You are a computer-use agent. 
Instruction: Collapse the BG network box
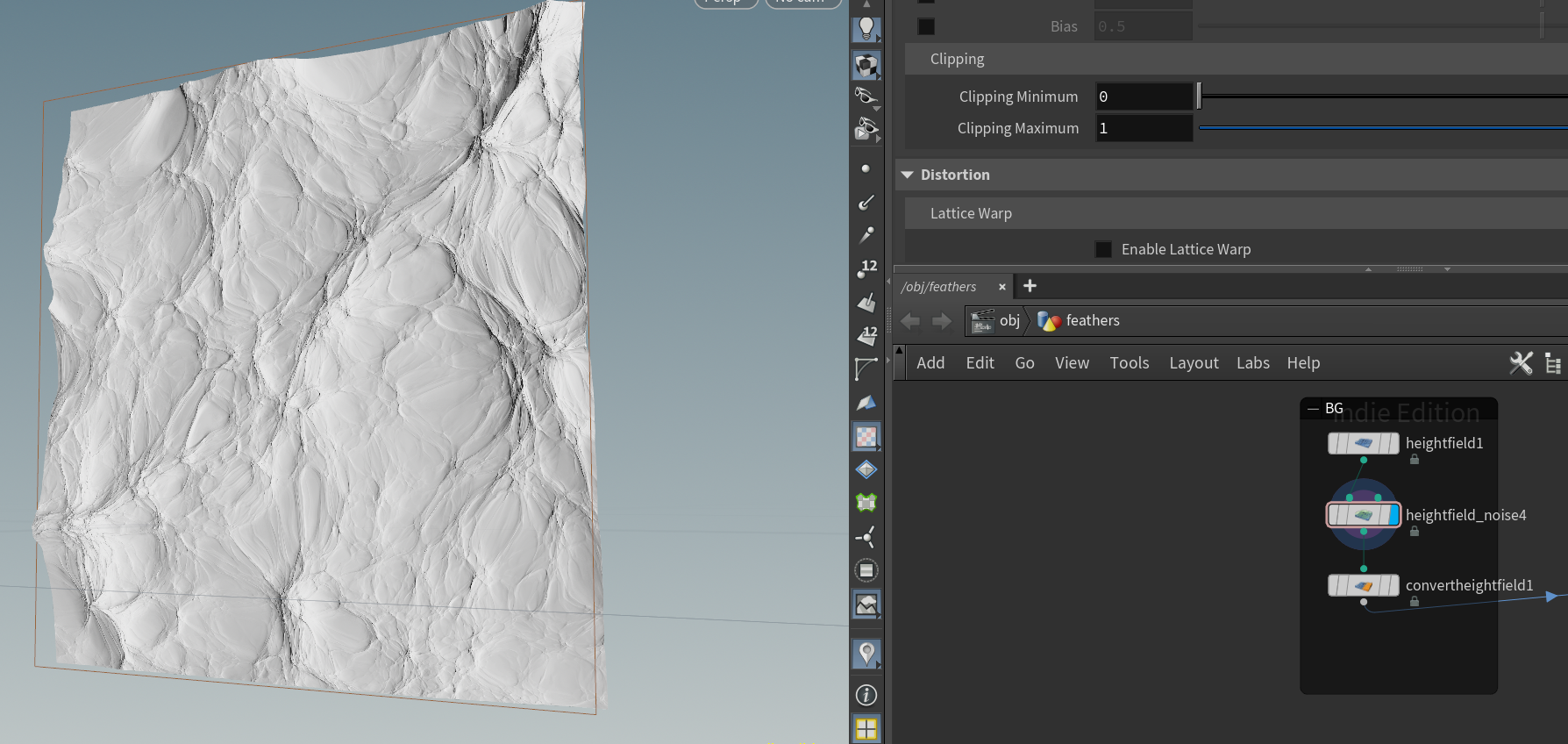pyautogui.click(x=1313, y=409)
